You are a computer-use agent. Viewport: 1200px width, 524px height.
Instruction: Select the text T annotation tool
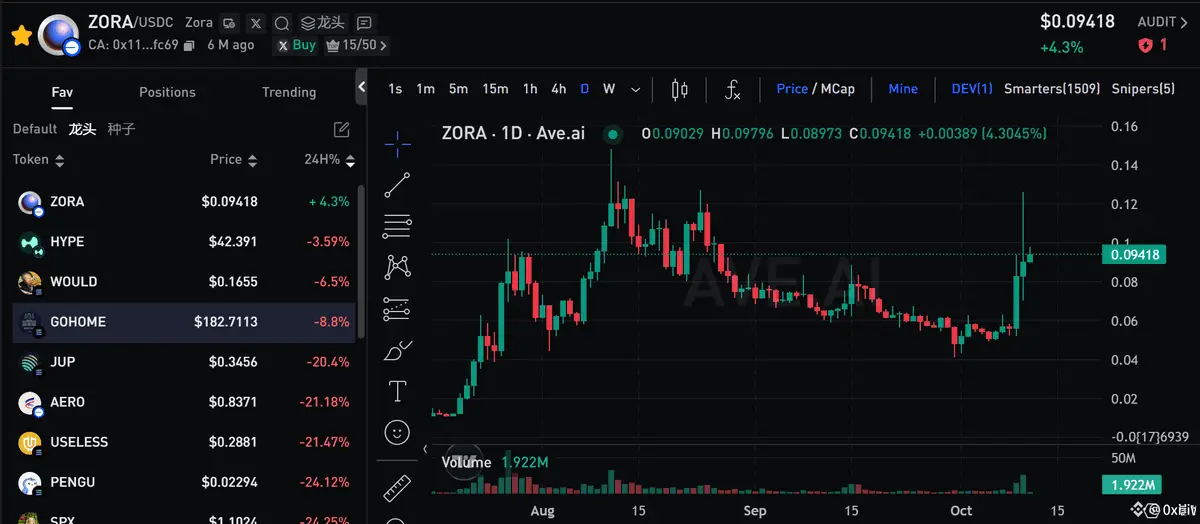click(x=397, y=391)
